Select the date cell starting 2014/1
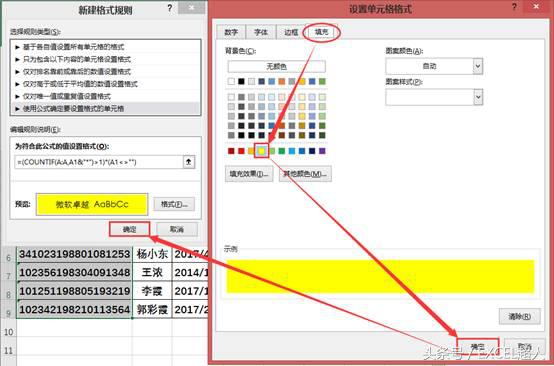Image resolution: width=554 pixels, height=366 pixels. coord(190,272)
